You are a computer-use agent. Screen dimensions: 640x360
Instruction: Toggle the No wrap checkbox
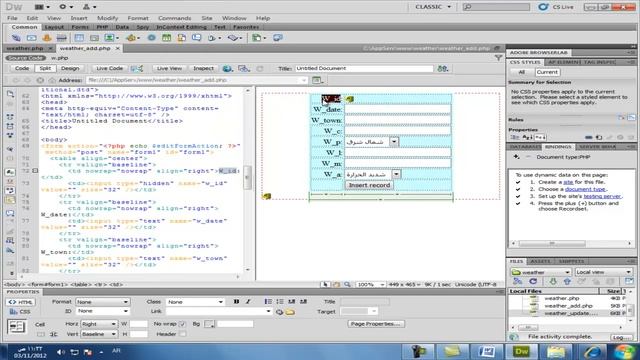tap(182, 324)
